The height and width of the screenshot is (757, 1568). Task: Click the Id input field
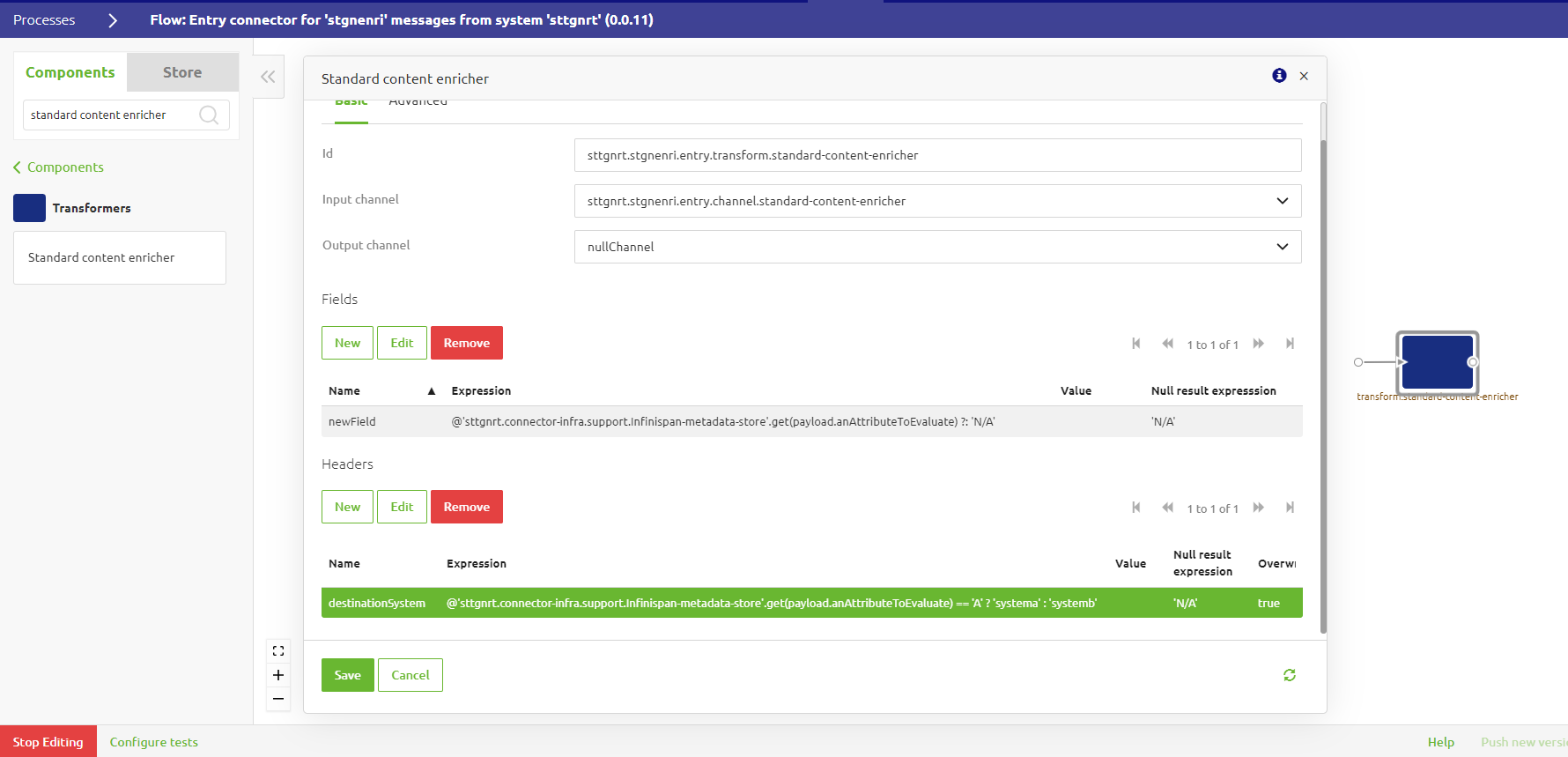(937, 155)
